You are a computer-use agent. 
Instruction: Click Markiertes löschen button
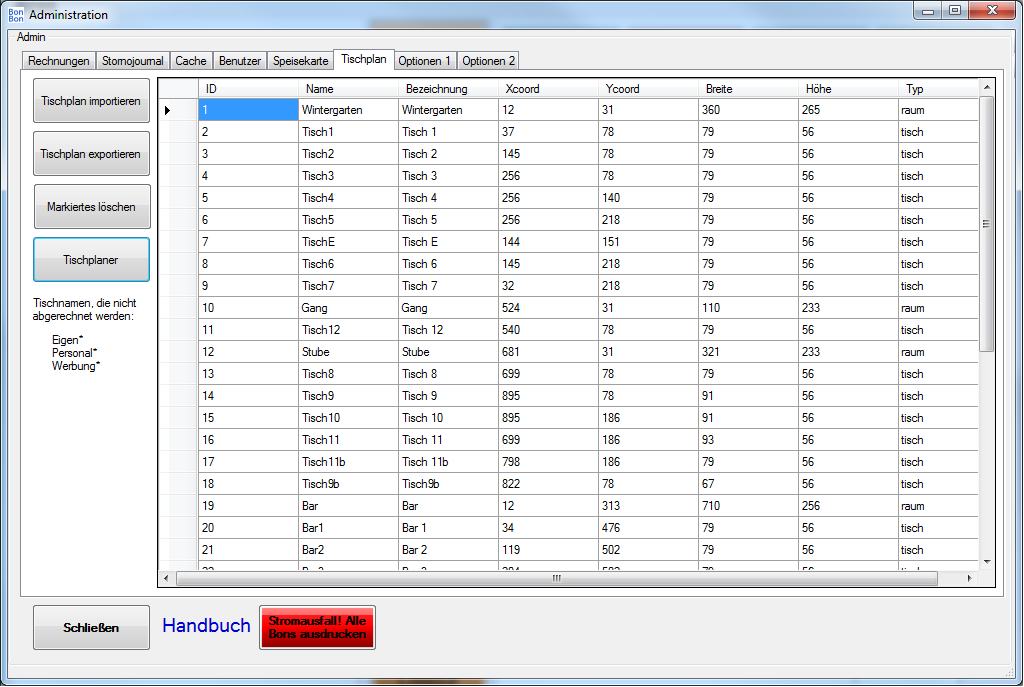pyautogui.click(x=91, y=207)
